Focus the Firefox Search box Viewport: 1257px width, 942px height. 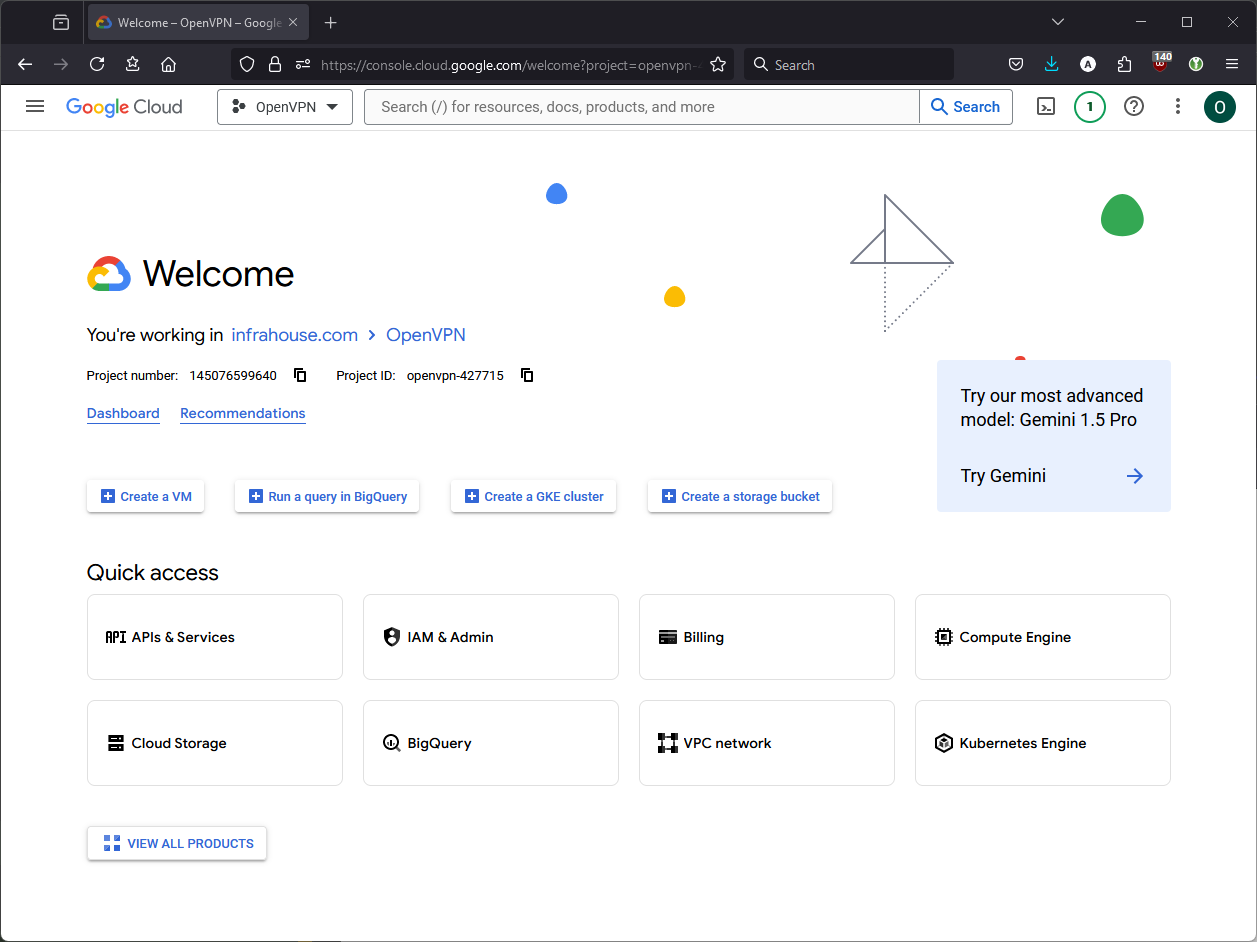(x=848, y=64)
